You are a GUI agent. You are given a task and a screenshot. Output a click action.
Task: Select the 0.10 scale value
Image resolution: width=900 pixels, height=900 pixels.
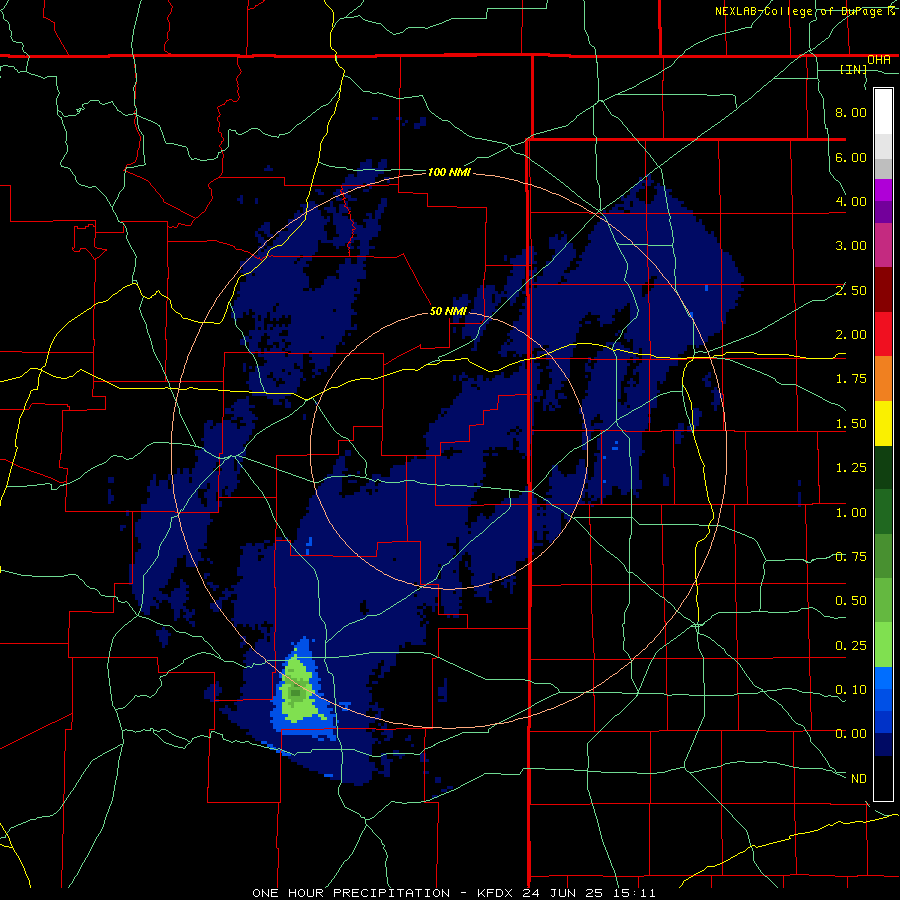[x=851, y=690]
